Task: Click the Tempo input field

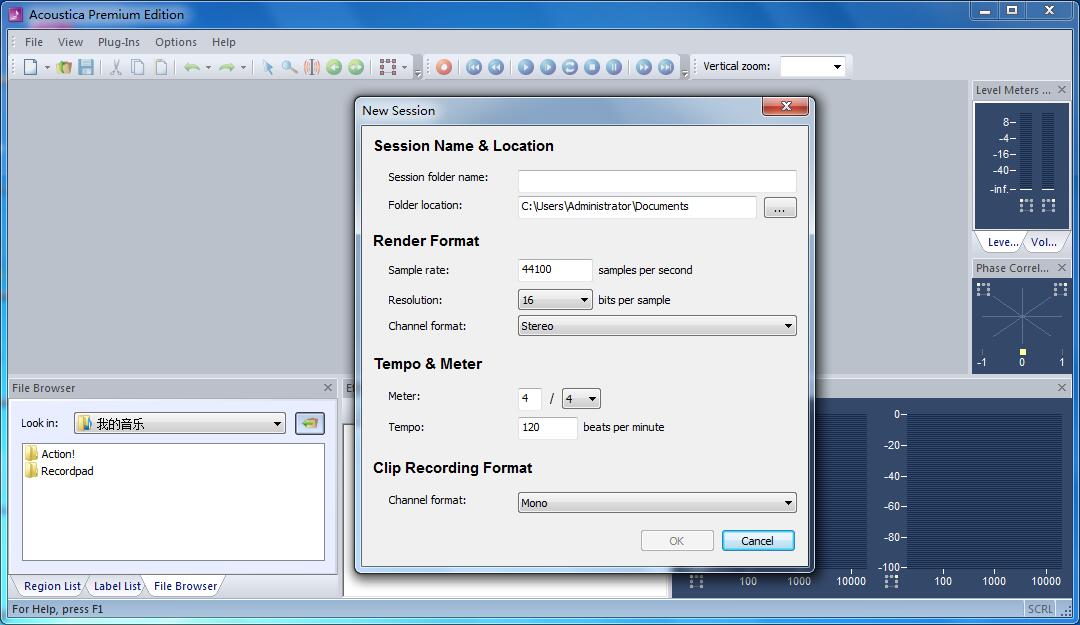Action: 547,427
